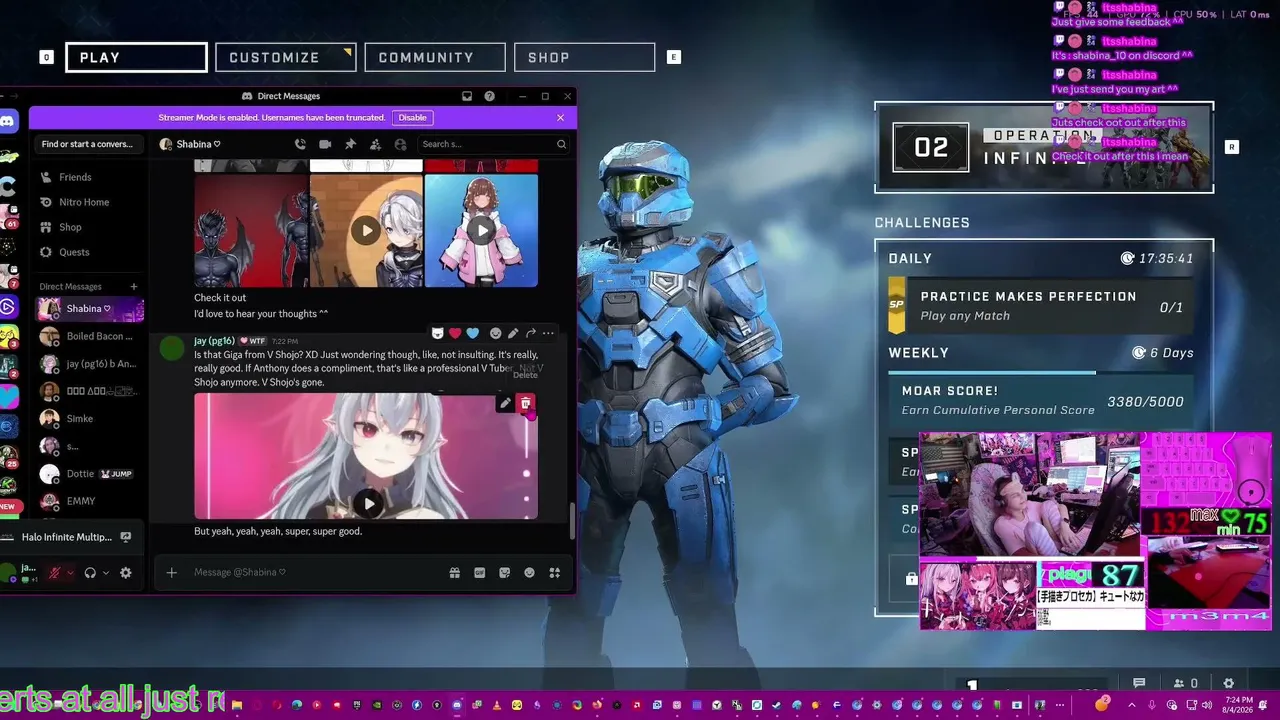Open Shop in Discord sidebar
This screenshot has width=1280, height=720.
87,227
